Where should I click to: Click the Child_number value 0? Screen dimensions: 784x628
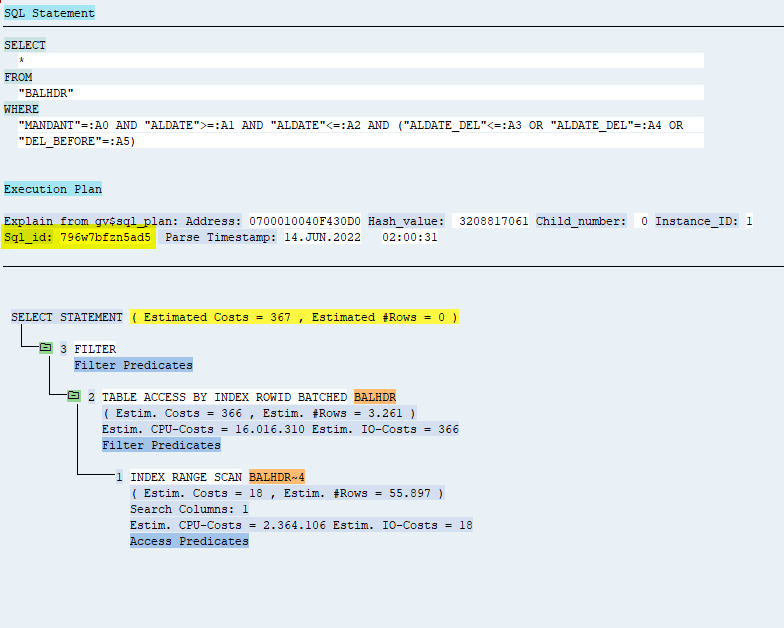coord(644,221)
